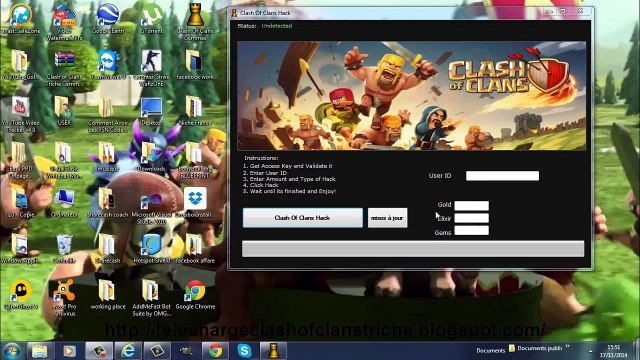
Task: Open the Ordinateur computer icon
Action: tap(64, 203)
